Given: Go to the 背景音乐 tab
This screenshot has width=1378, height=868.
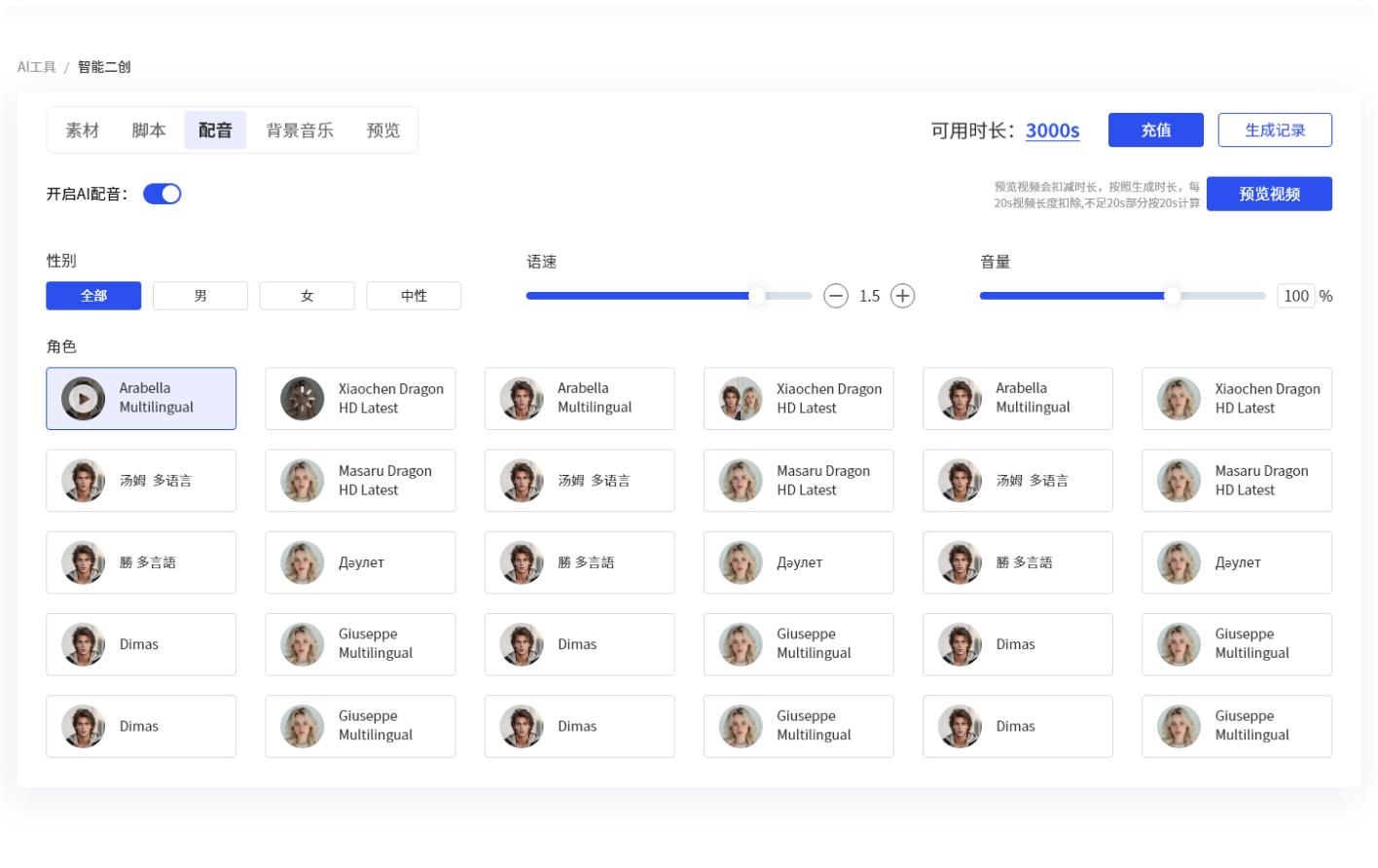Looking at the screenshot, I should pos(300,130).
